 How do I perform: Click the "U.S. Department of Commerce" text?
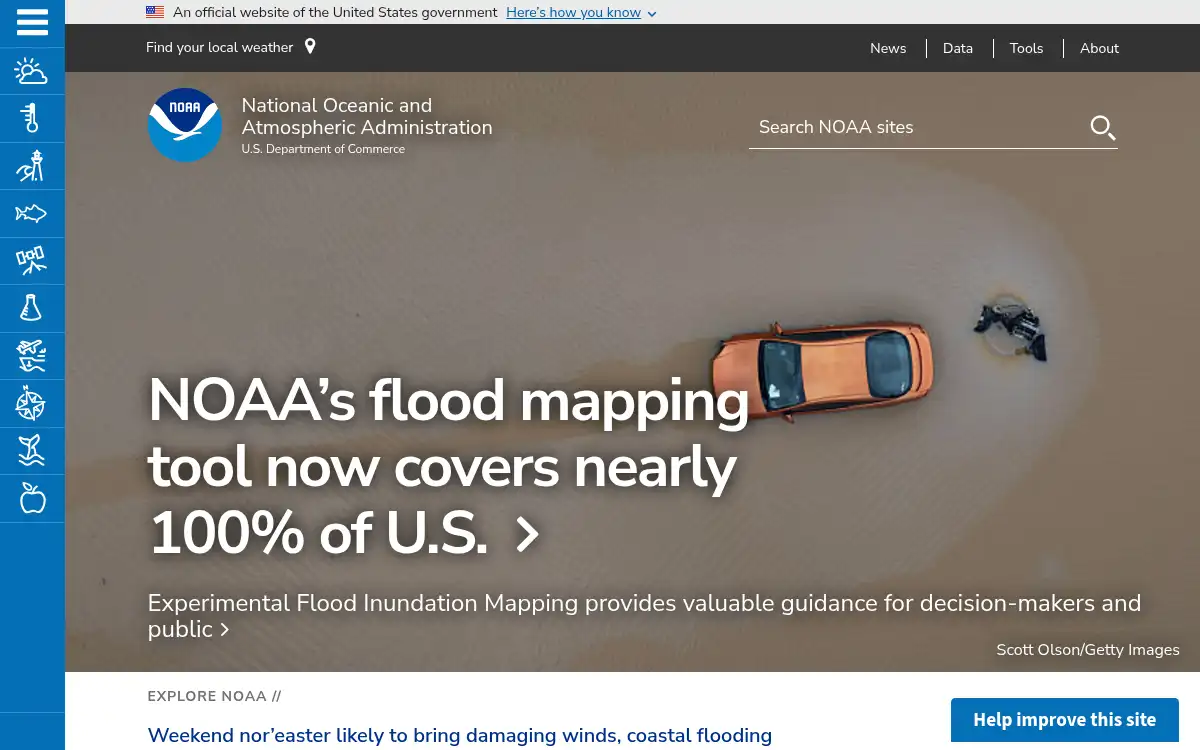[x=323, y=149]
